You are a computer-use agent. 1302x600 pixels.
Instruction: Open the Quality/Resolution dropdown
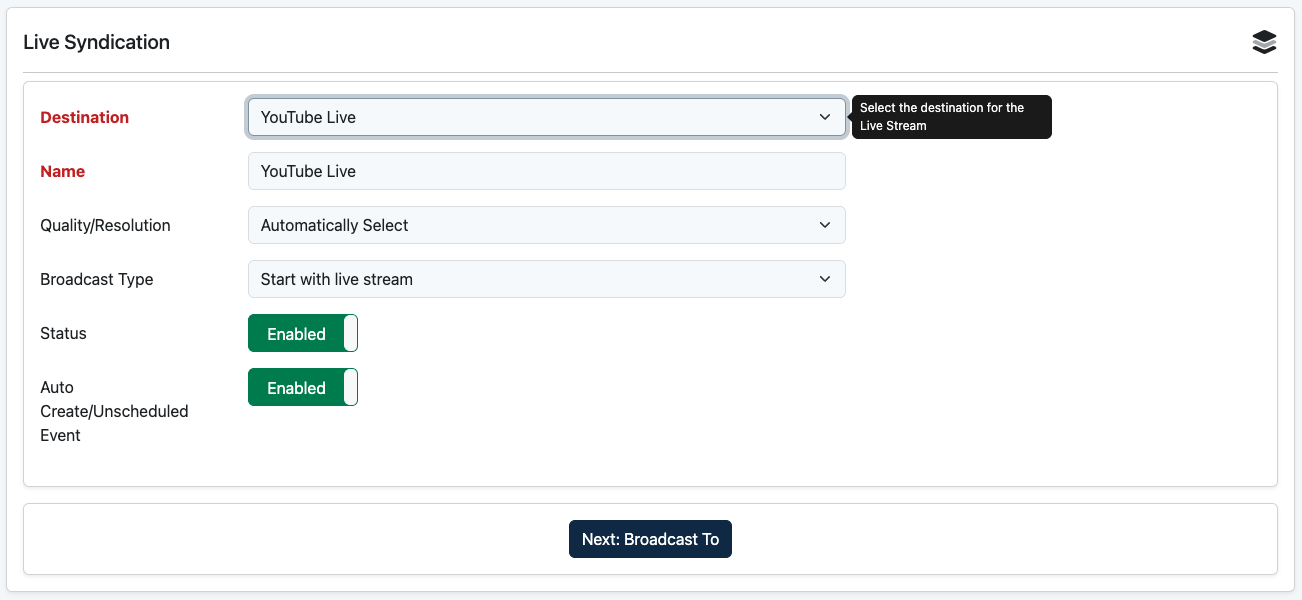point(546,225)
